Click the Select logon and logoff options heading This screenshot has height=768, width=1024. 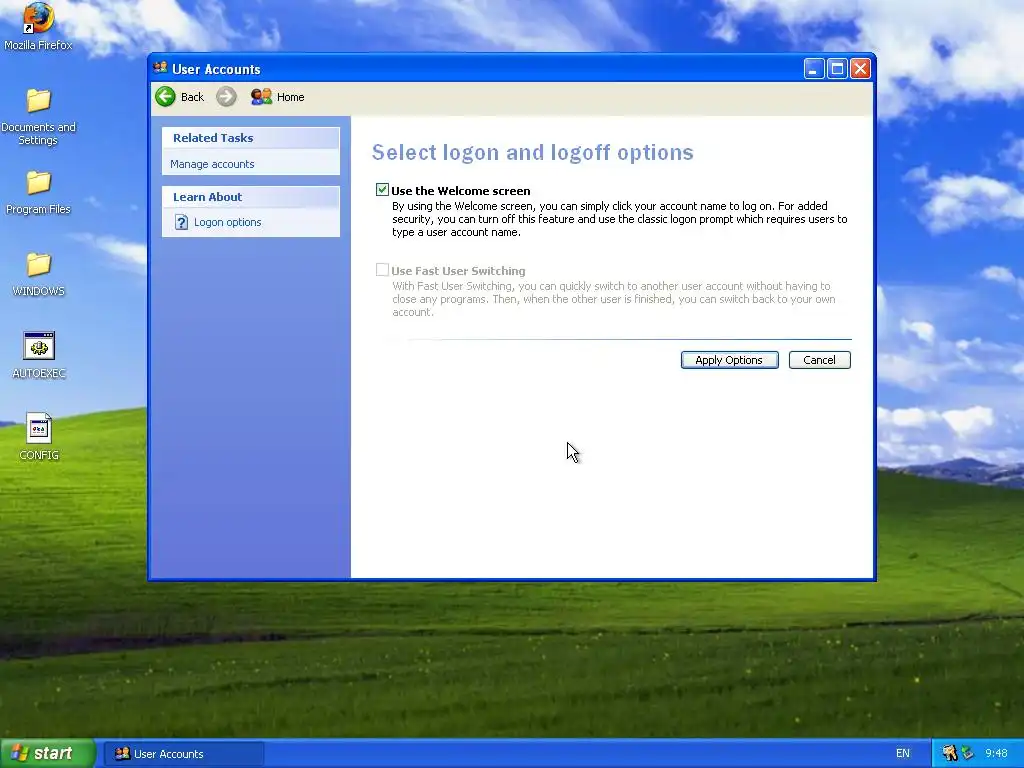(532, 152)
